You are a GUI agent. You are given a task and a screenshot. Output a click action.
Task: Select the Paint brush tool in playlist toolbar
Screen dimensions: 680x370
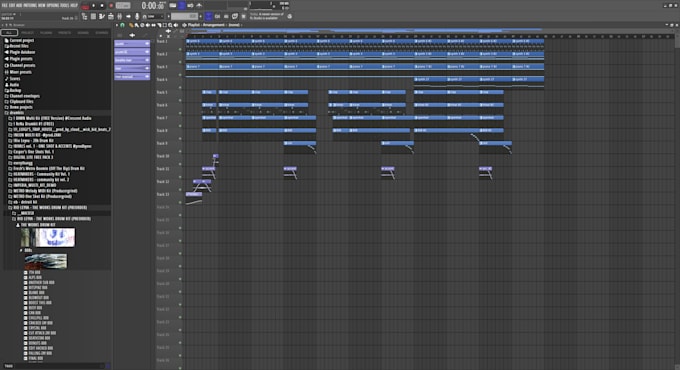137,25
